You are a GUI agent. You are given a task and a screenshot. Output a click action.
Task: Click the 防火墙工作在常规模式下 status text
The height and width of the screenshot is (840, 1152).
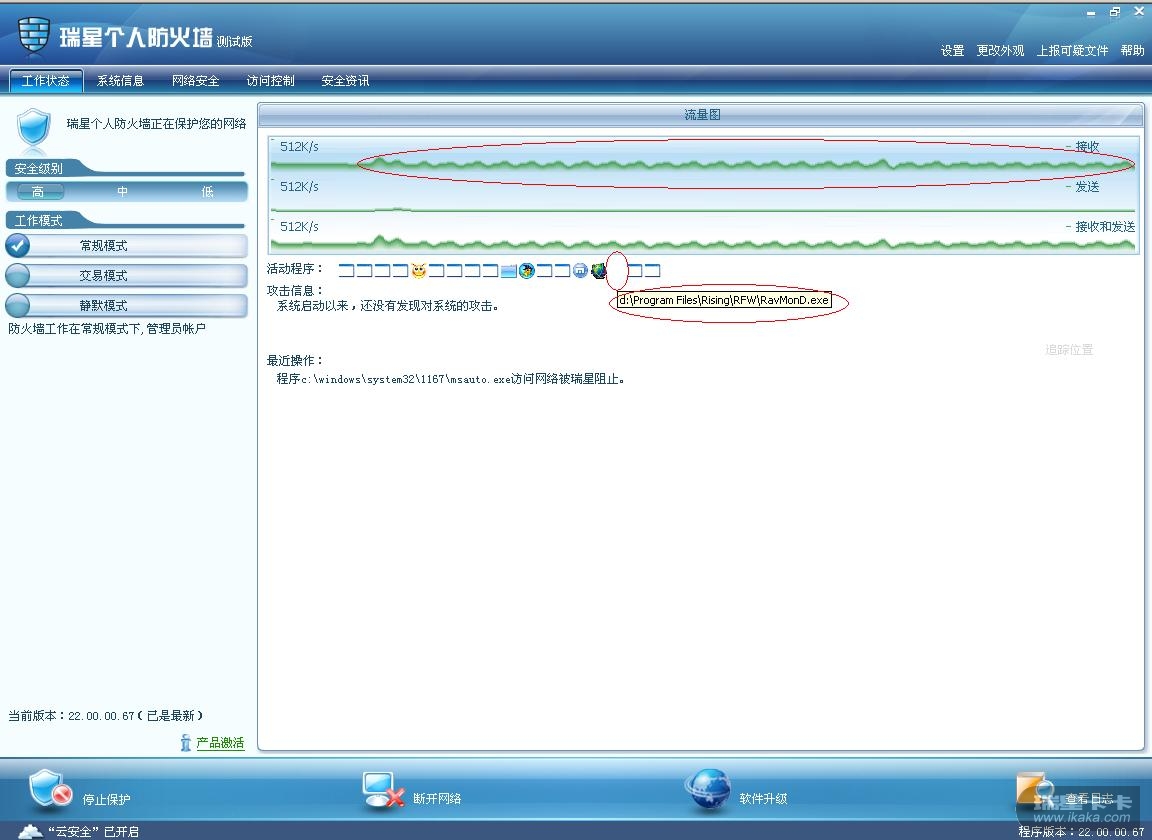107,329
